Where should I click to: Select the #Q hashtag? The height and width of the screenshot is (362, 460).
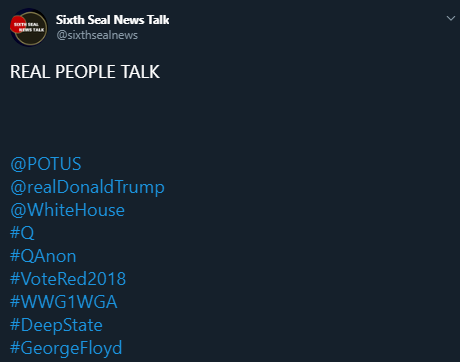tap(22, 233)
